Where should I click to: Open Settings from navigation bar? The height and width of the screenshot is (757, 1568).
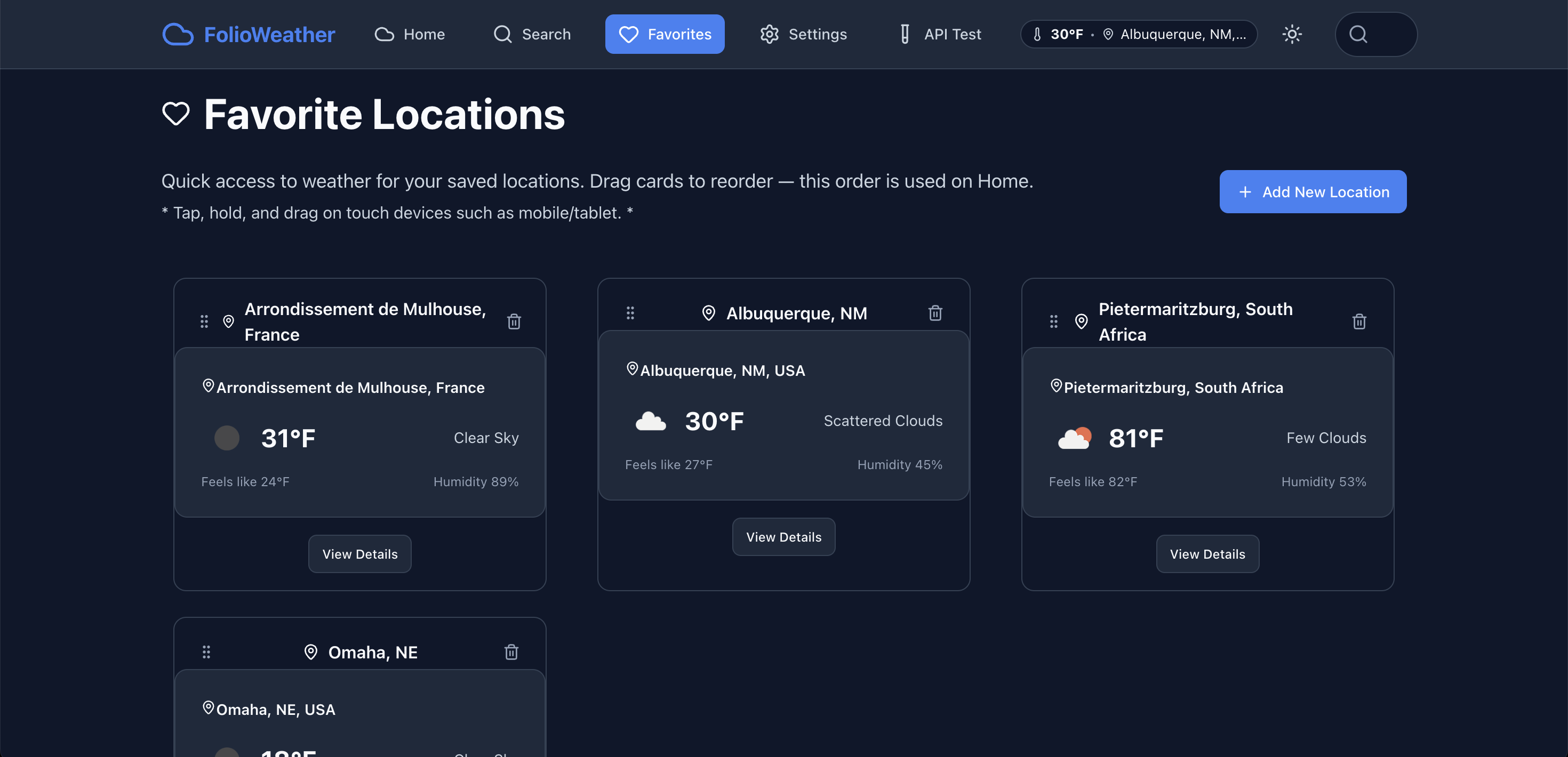[x=804, y=35]
